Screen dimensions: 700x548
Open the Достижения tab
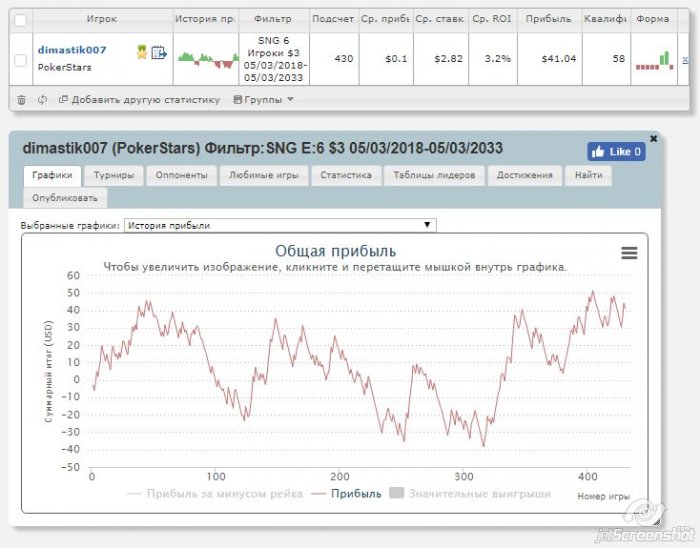pyautogui.click(x=525, y=175)
